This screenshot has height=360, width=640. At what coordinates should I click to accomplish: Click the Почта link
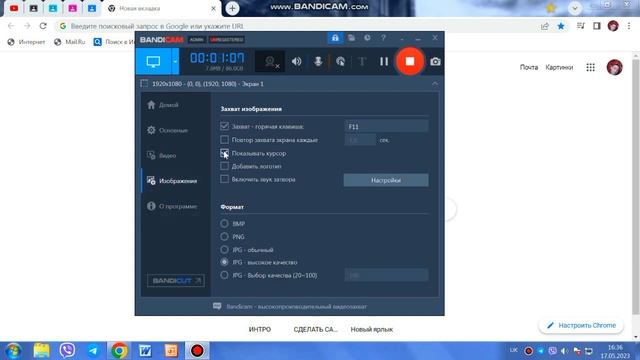529,67
